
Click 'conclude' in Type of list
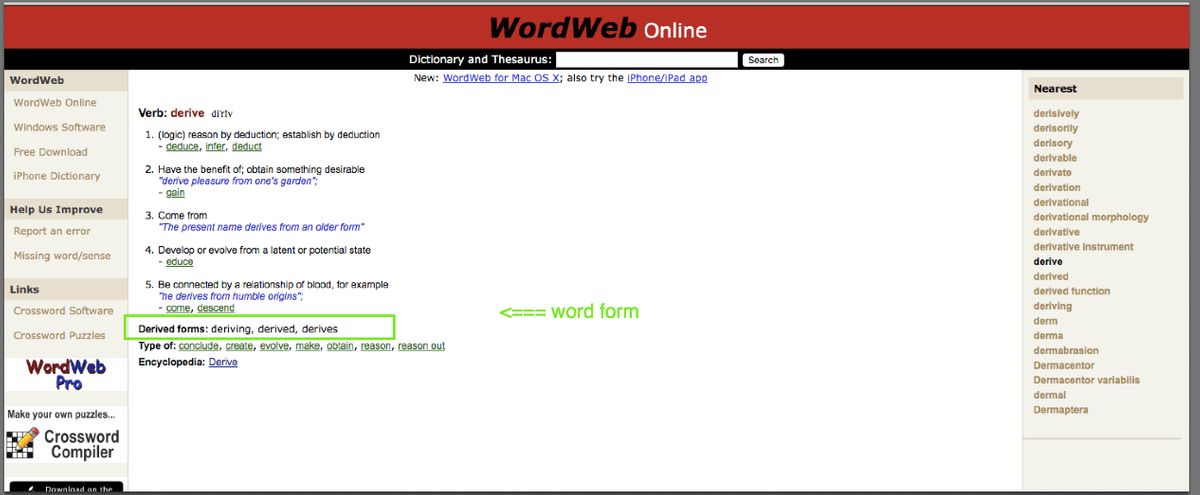click(x=200, y=346)
